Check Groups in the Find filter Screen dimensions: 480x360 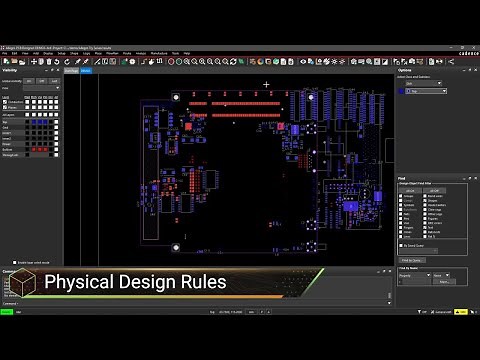[401, 196]
